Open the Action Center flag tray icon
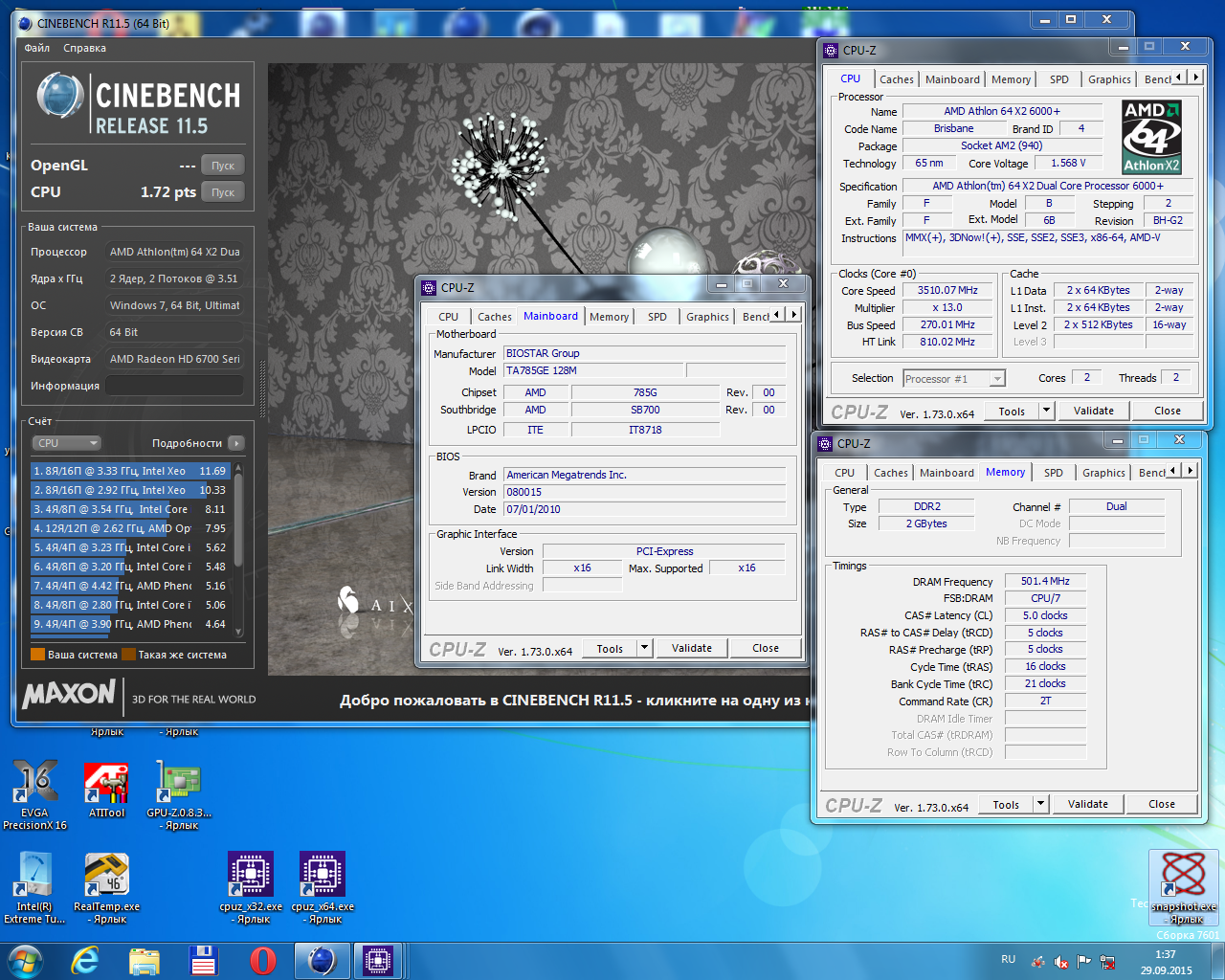Screen dimensions: 1225x980 (1084, 962)
